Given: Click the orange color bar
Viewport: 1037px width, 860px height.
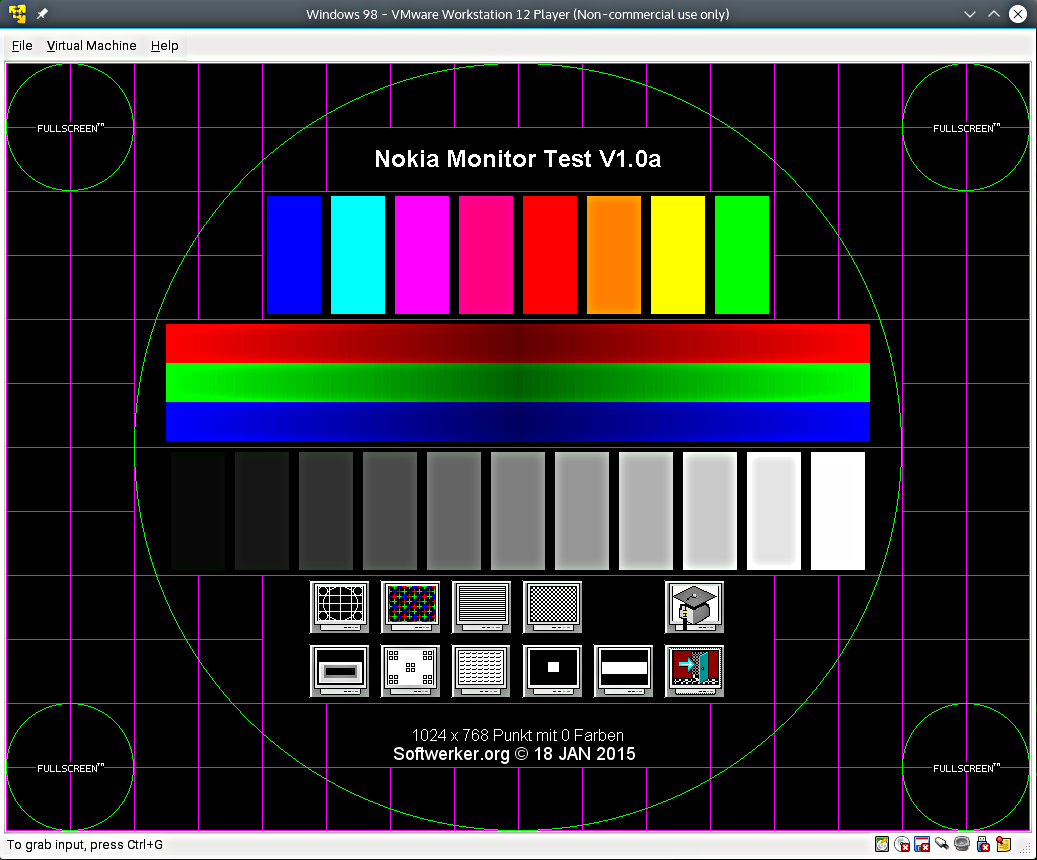Looking at the screenshot, I should point(614,254).
